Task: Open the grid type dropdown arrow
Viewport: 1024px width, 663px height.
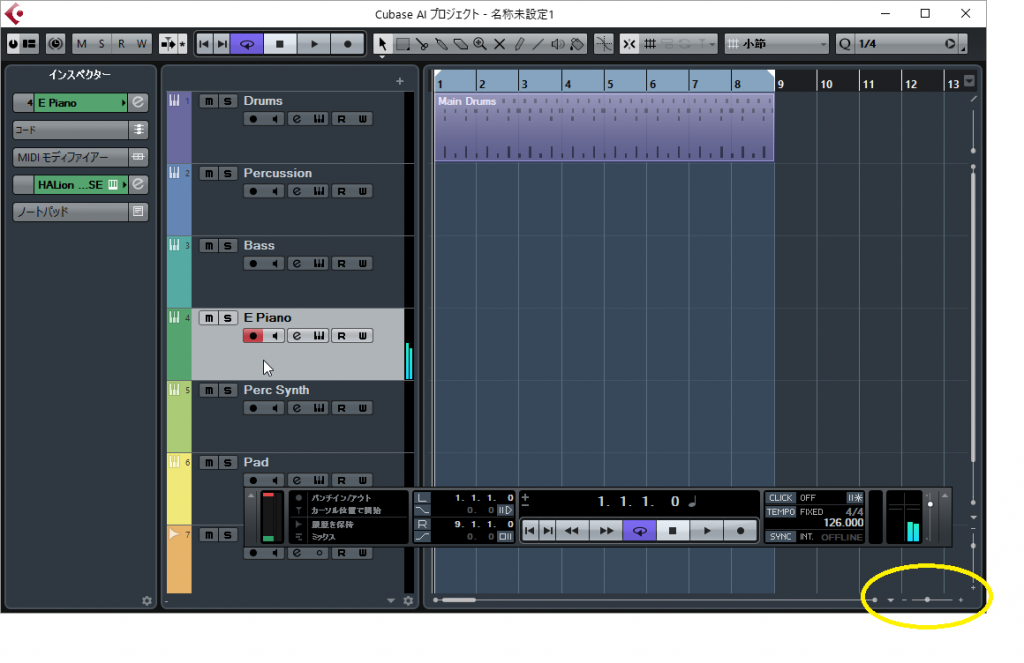Action: [x=710, y=44]
